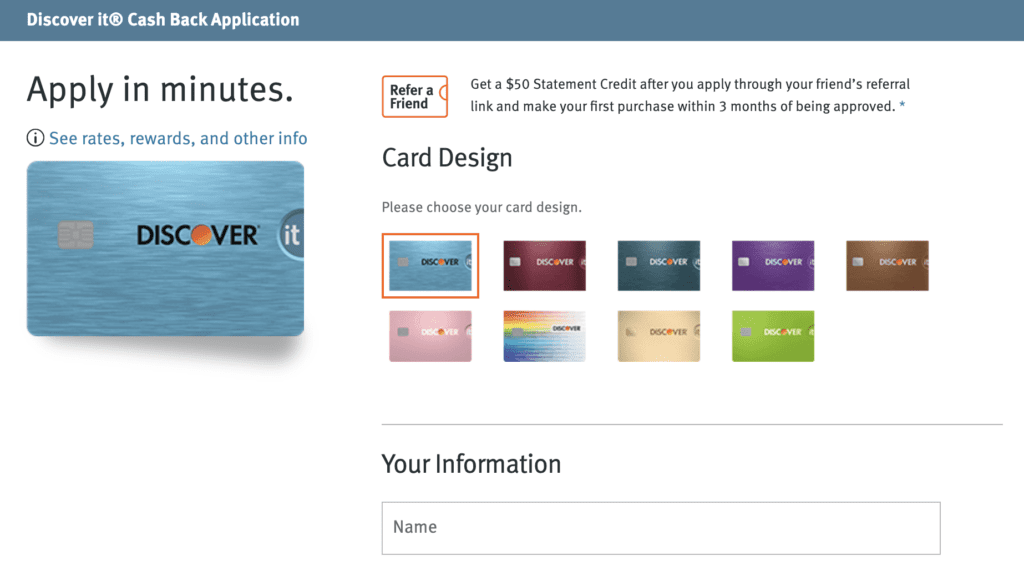Viewport: 1024px width, 566px height.
Task: Pick the green card design
Action: point(773,336)
